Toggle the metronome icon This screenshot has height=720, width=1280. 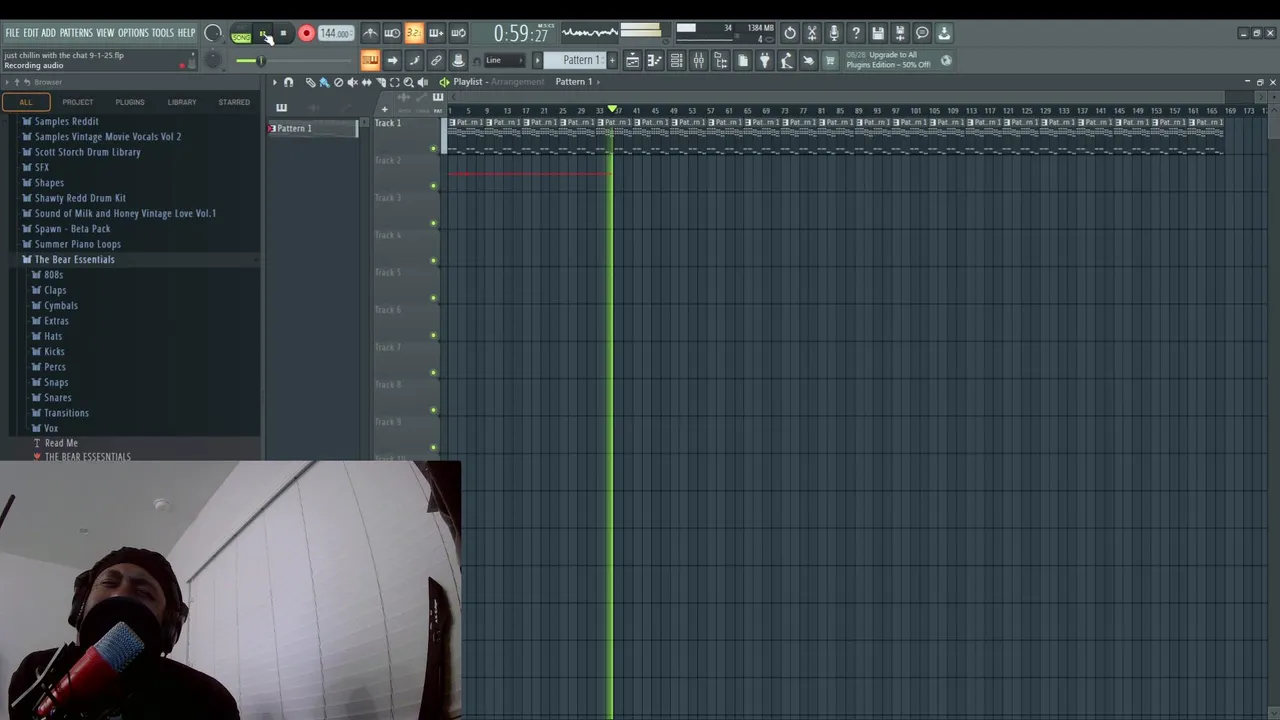[370, 33]
